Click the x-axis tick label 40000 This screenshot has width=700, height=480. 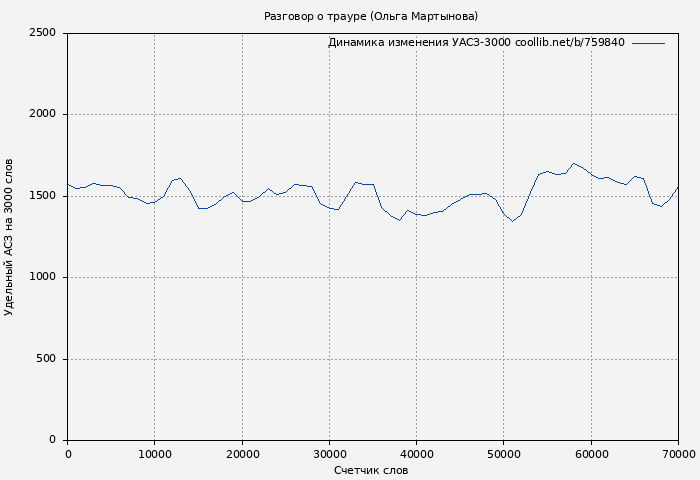tap(416, 454)
